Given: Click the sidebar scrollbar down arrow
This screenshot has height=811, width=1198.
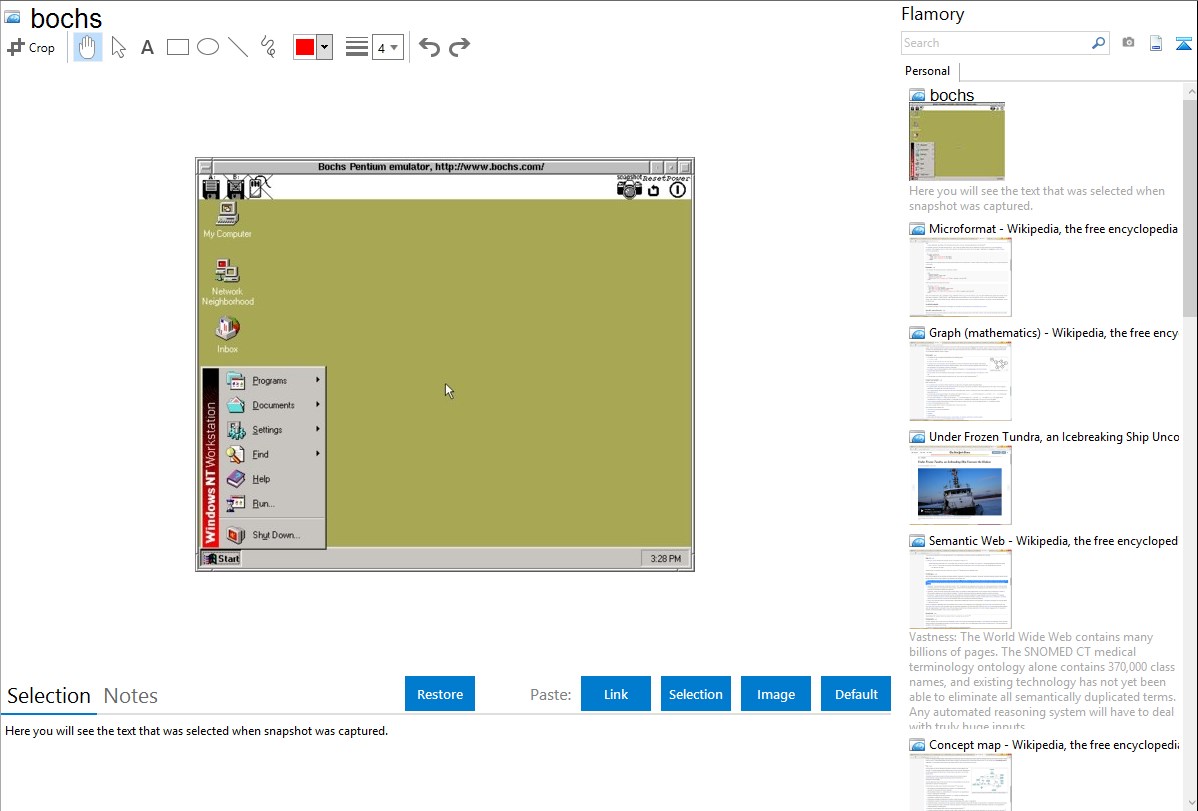Looking at the screenshot, I should (x=1190, y=803).
